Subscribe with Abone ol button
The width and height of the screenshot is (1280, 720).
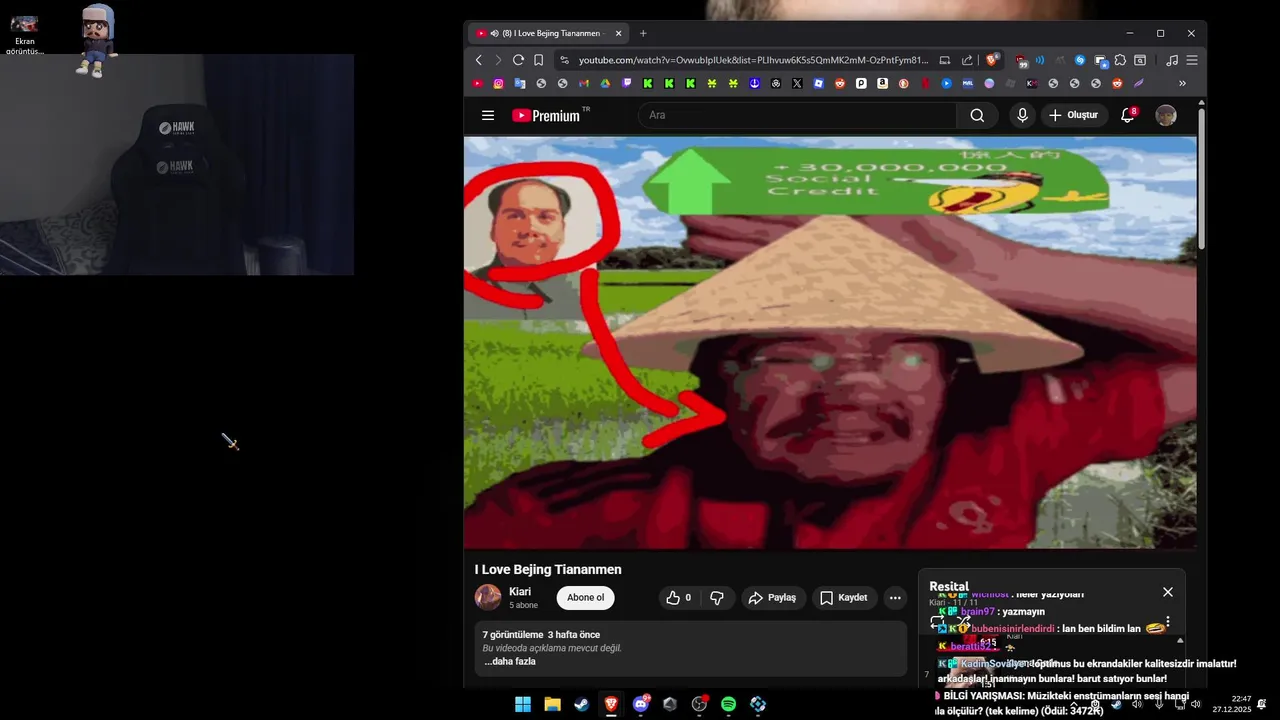[585, 598]
